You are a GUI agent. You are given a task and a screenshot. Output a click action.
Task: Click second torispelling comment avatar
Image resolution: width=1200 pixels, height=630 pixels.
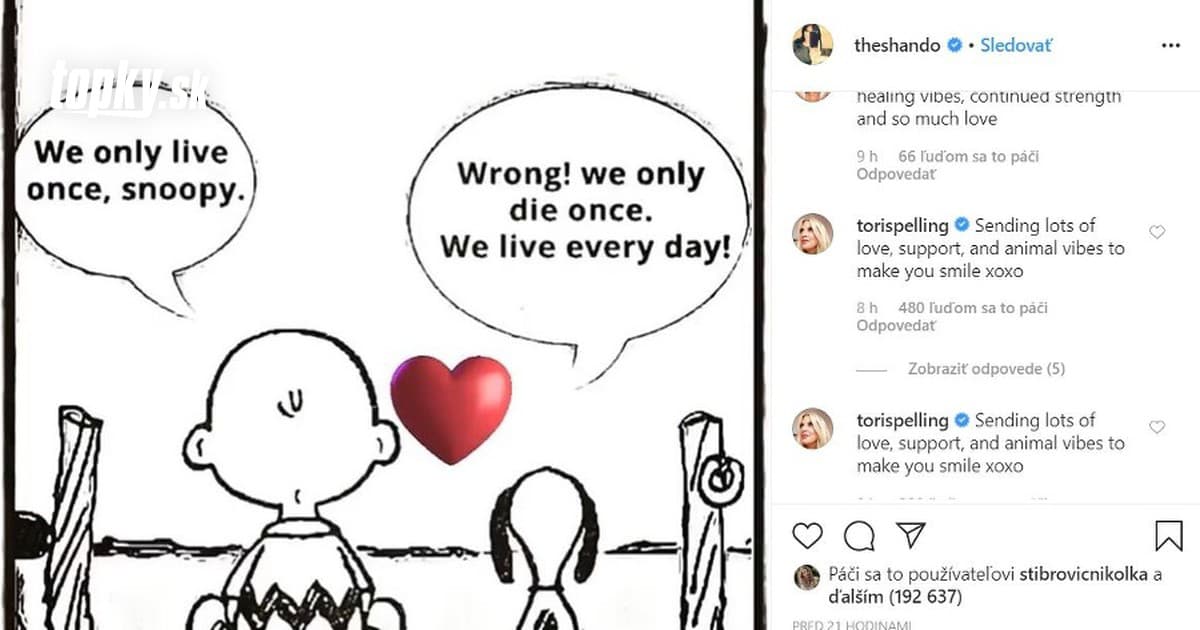(x=813, y=428)
